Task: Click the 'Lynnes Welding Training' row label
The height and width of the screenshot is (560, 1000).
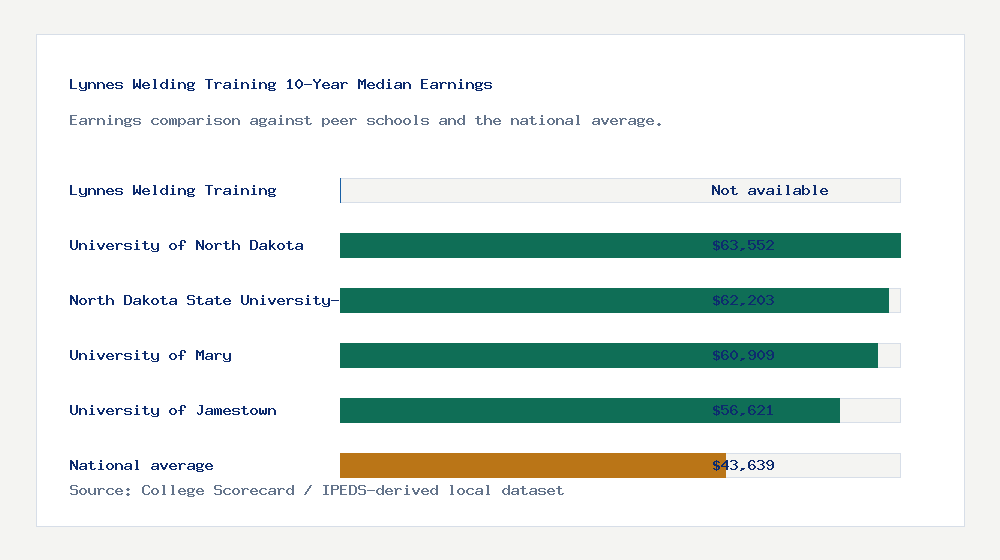Action: [173, 191]
